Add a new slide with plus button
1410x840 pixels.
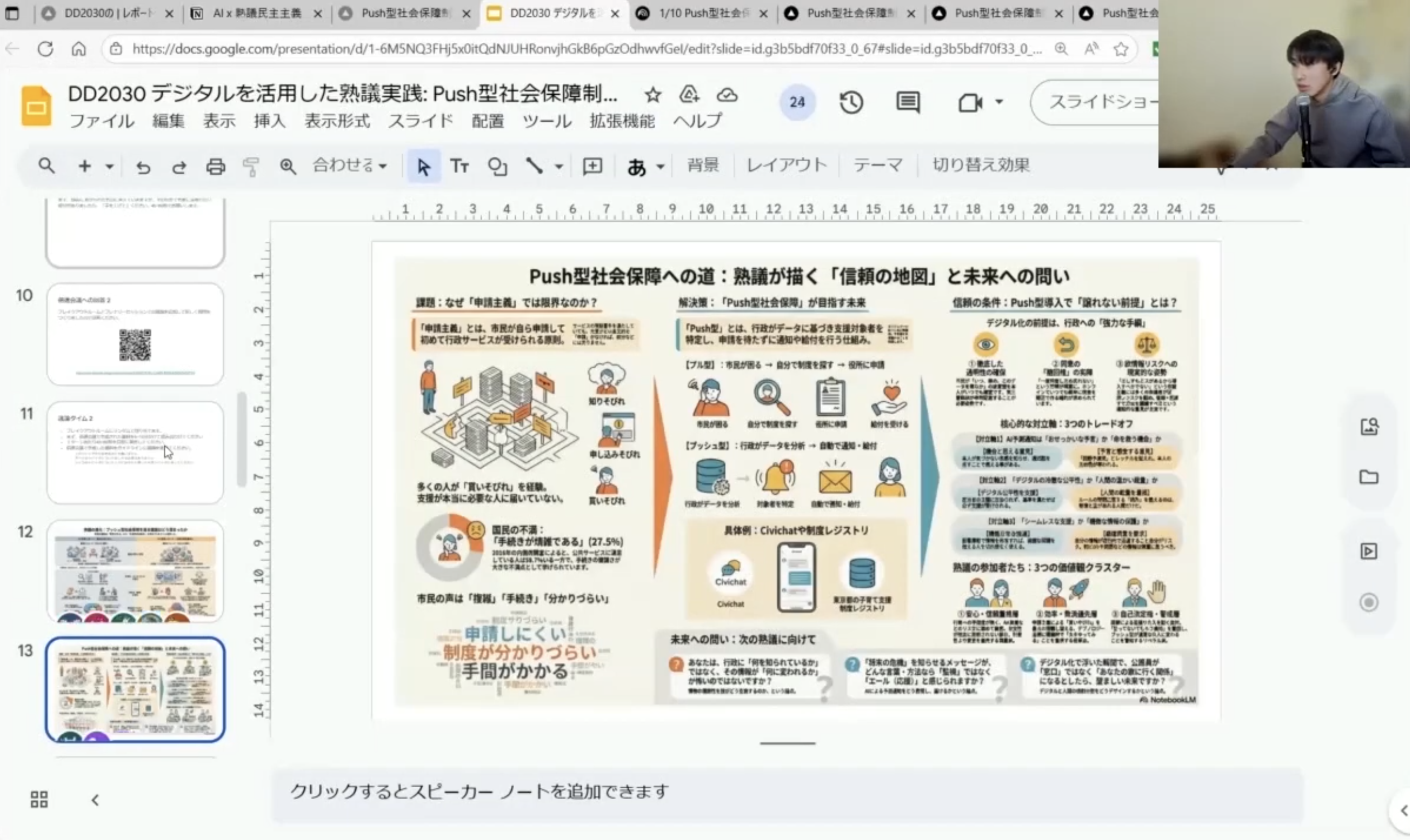coord(84,166)
